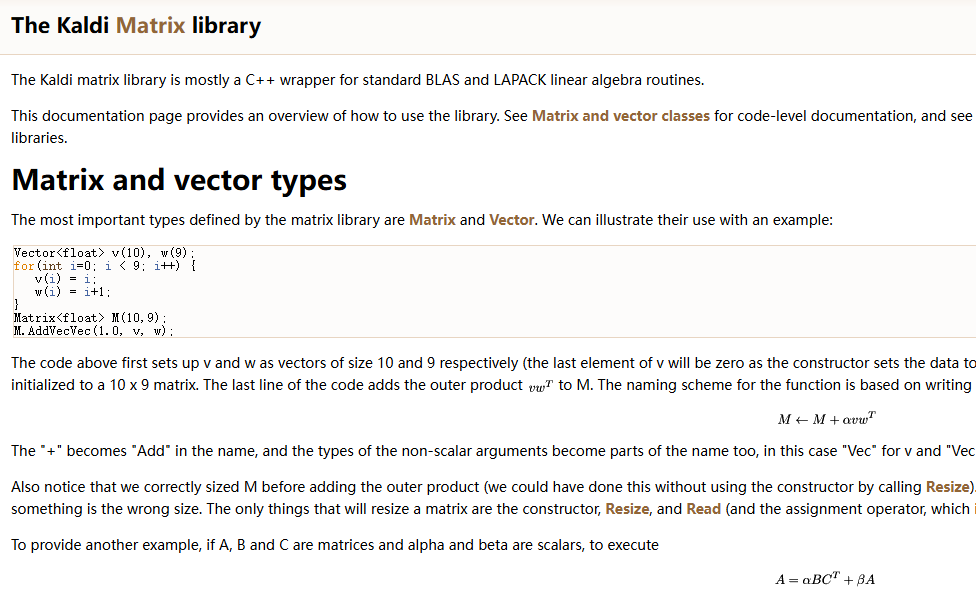
Task: Click the sentence about BLAS and LAPACK wrapper
Action: (x=357, y=80)
